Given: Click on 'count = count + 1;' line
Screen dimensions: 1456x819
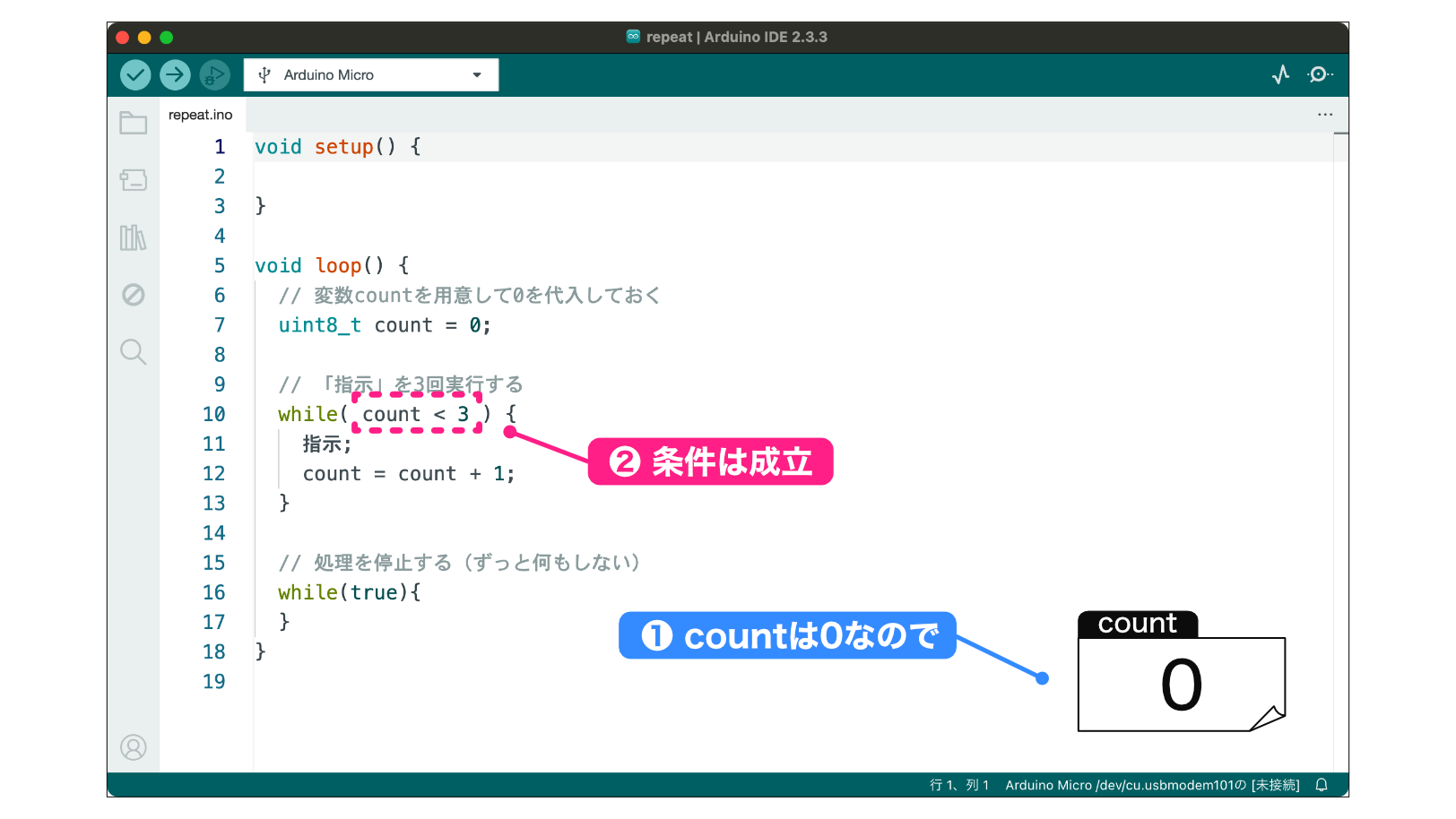Looking at the screenshot, I should tap(409, 474).
